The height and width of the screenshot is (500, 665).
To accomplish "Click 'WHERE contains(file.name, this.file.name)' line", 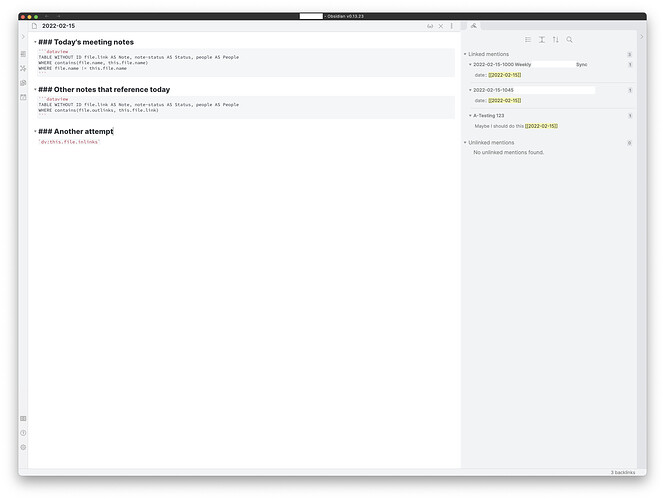I will [x=93, y=63].
